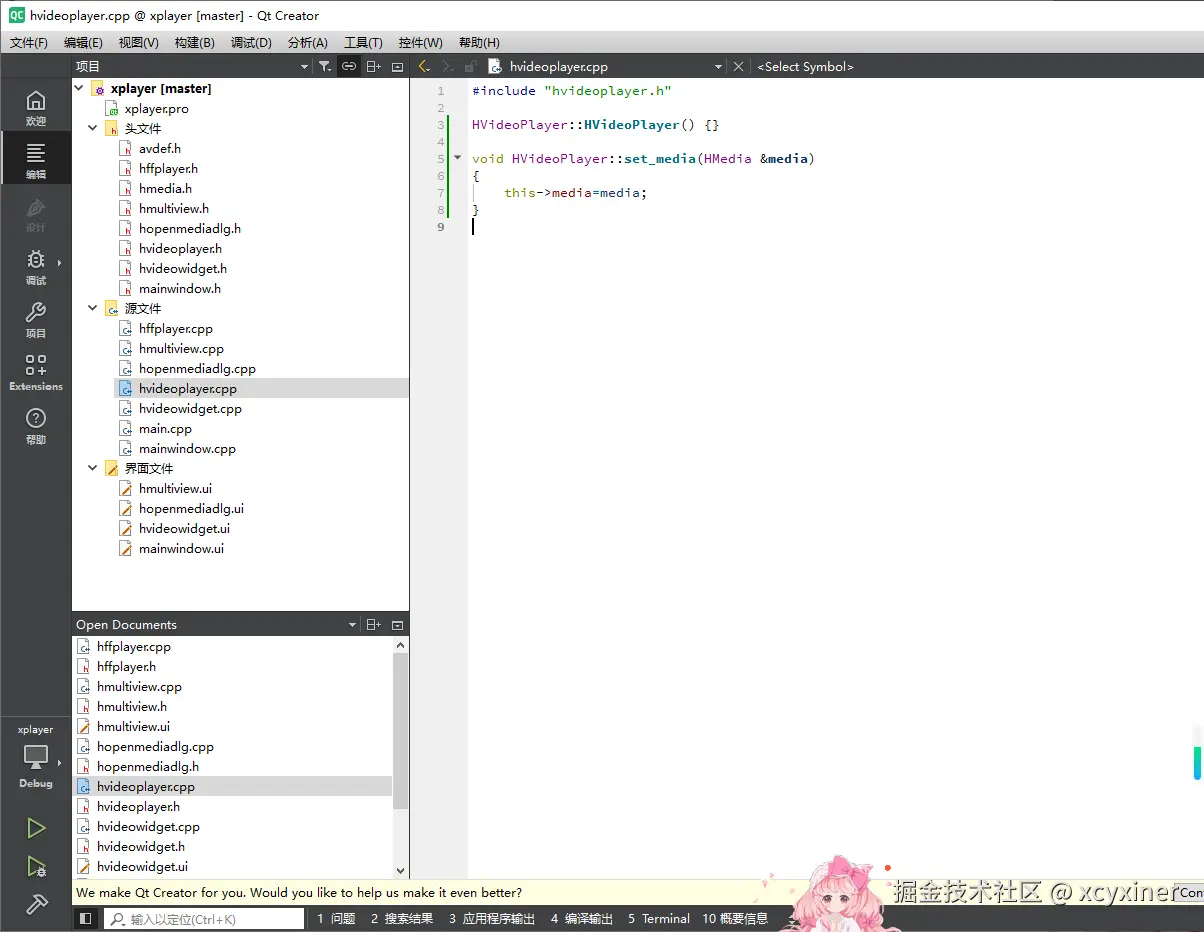Show the 4 编译输出 compile output pane
Image resolution: width=1204 pixels, height=932 pixels.
[x=582, y=918]
